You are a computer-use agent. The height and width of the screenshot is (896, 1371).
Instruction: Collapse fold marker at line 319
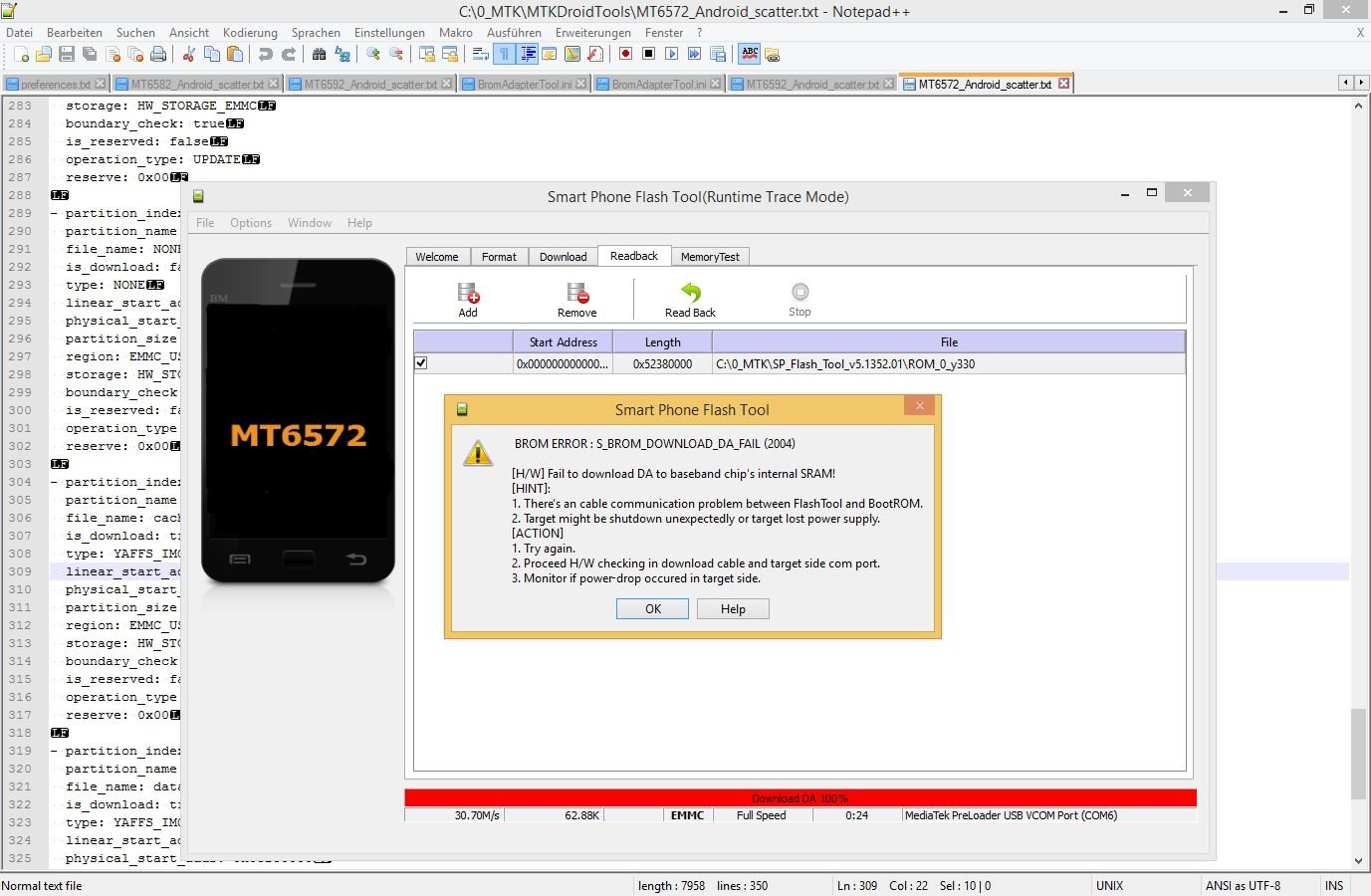click(54, 751)
